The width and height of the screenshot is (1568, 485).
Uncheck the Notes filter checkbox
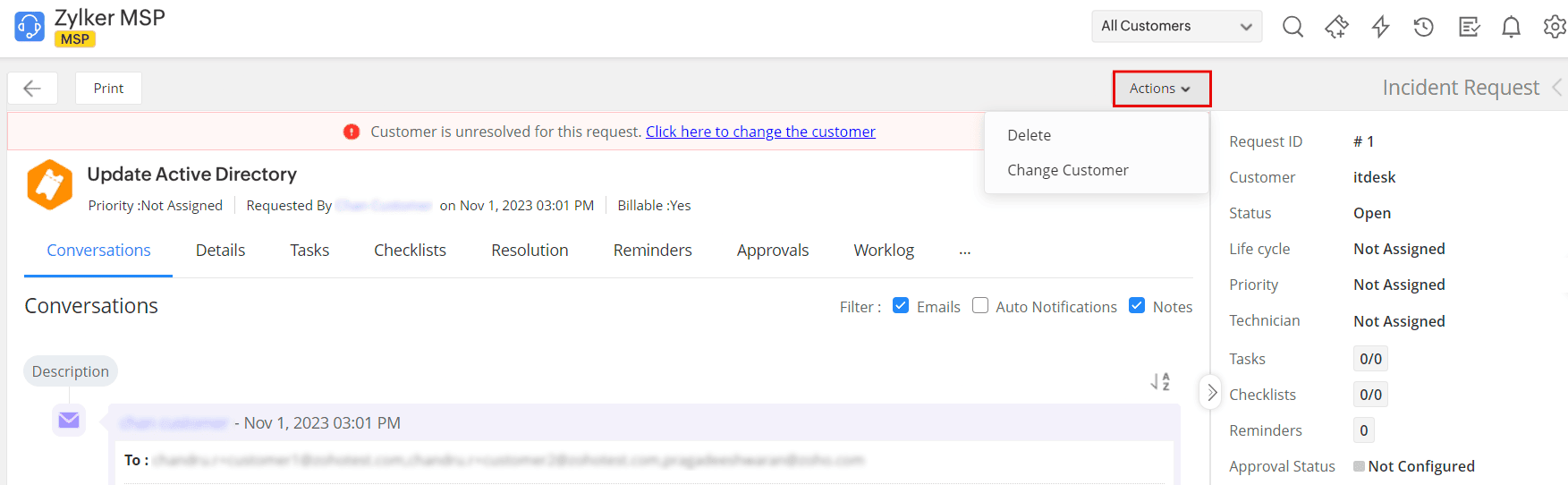coord(1137,306)
